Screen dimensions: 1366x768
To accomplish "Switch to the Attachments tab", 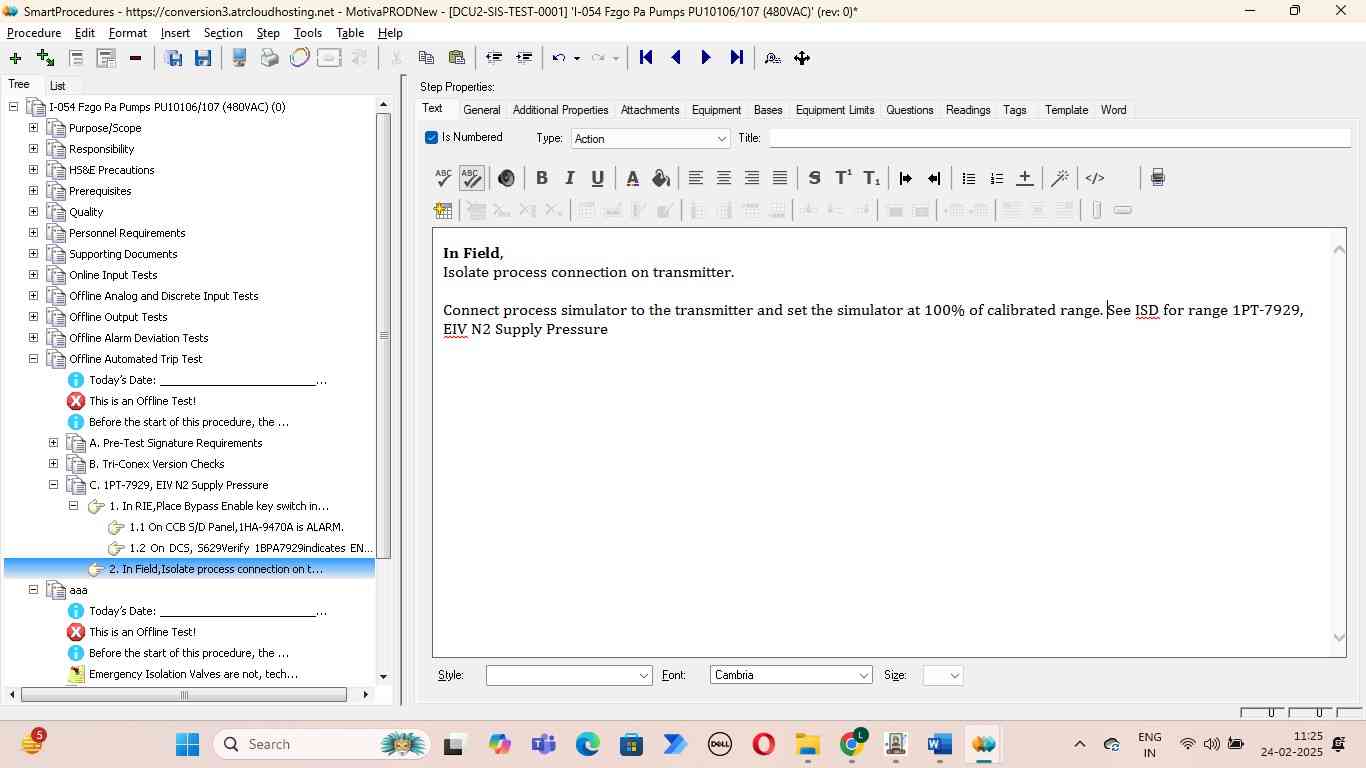I will point(650,110).
